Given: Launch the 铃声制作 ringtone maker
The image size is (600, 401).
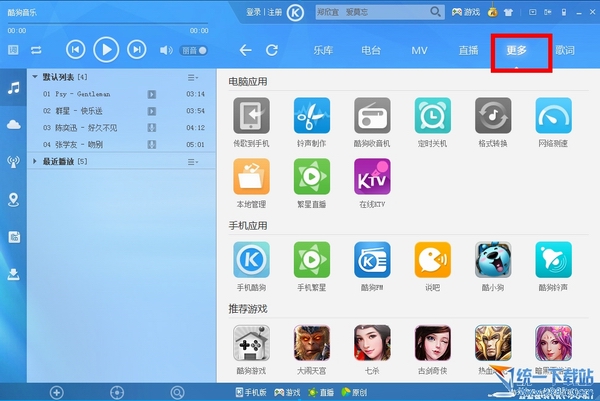Looking at the screenshot, I should 312,116.
